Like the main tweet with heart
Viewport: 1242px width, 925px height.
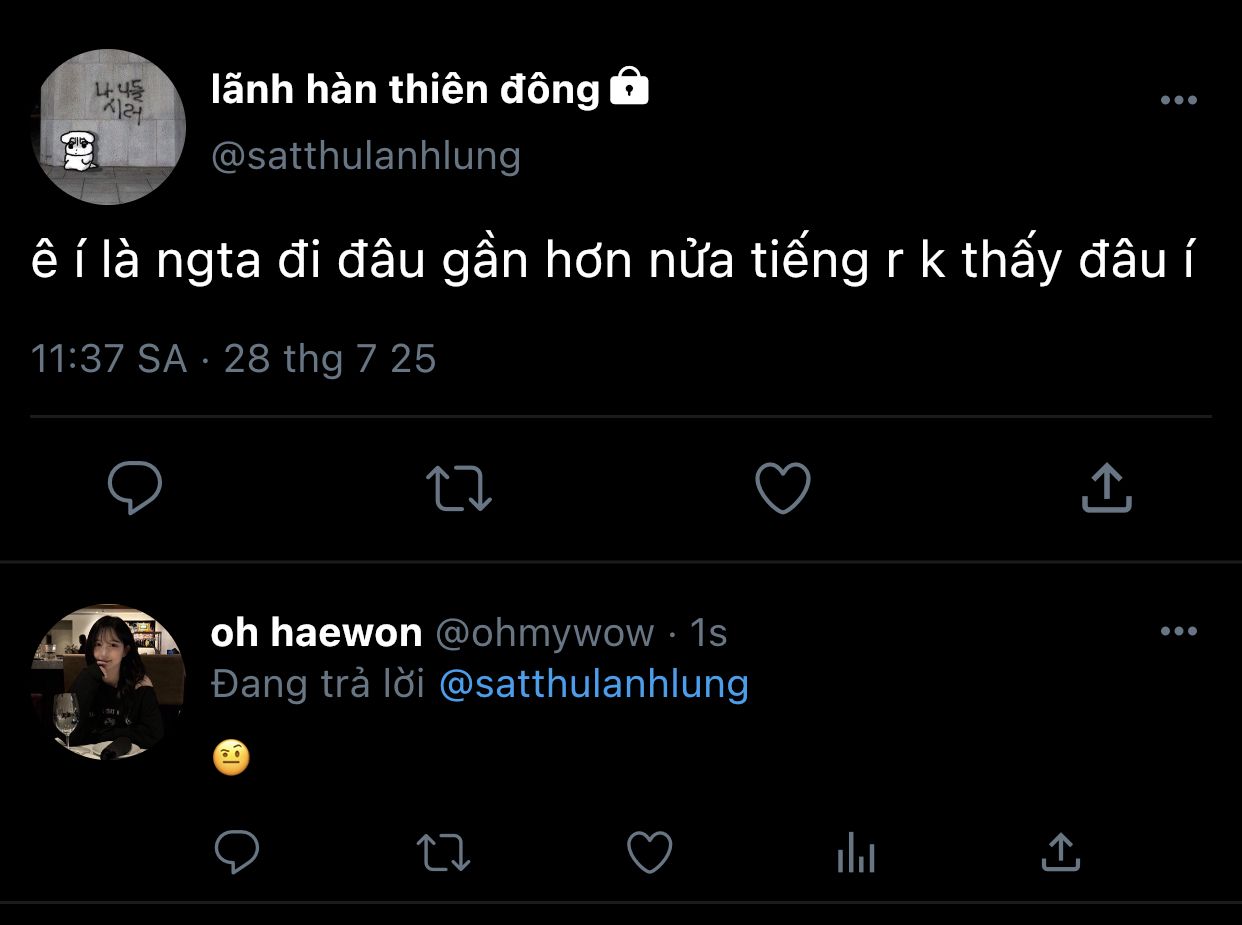pos(782,488)
